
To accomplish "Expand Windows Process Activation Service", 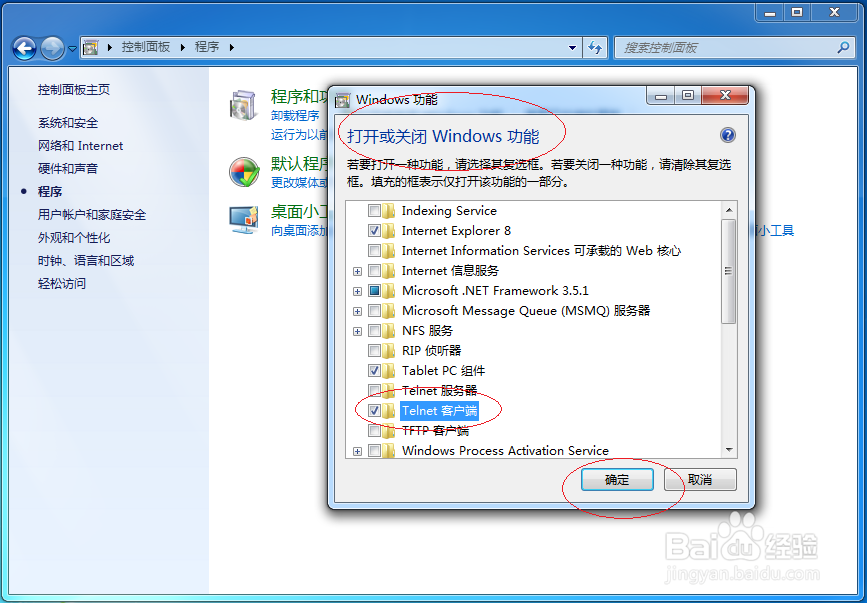I will pyautogui.click(x=358, y=450).
